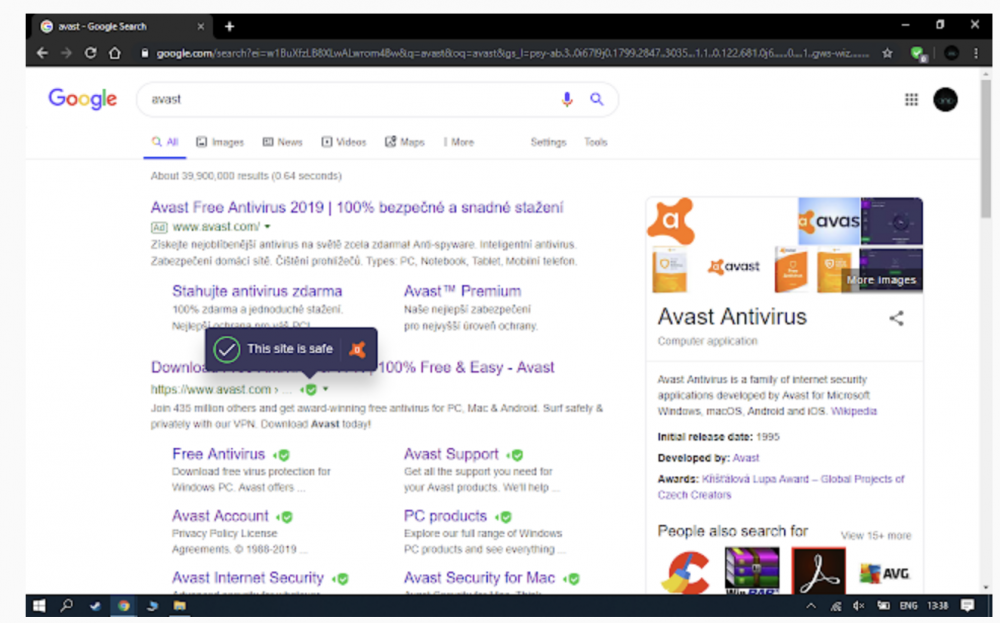
Task: Start voice search with microphone icon
Action: tap(566, 99)
